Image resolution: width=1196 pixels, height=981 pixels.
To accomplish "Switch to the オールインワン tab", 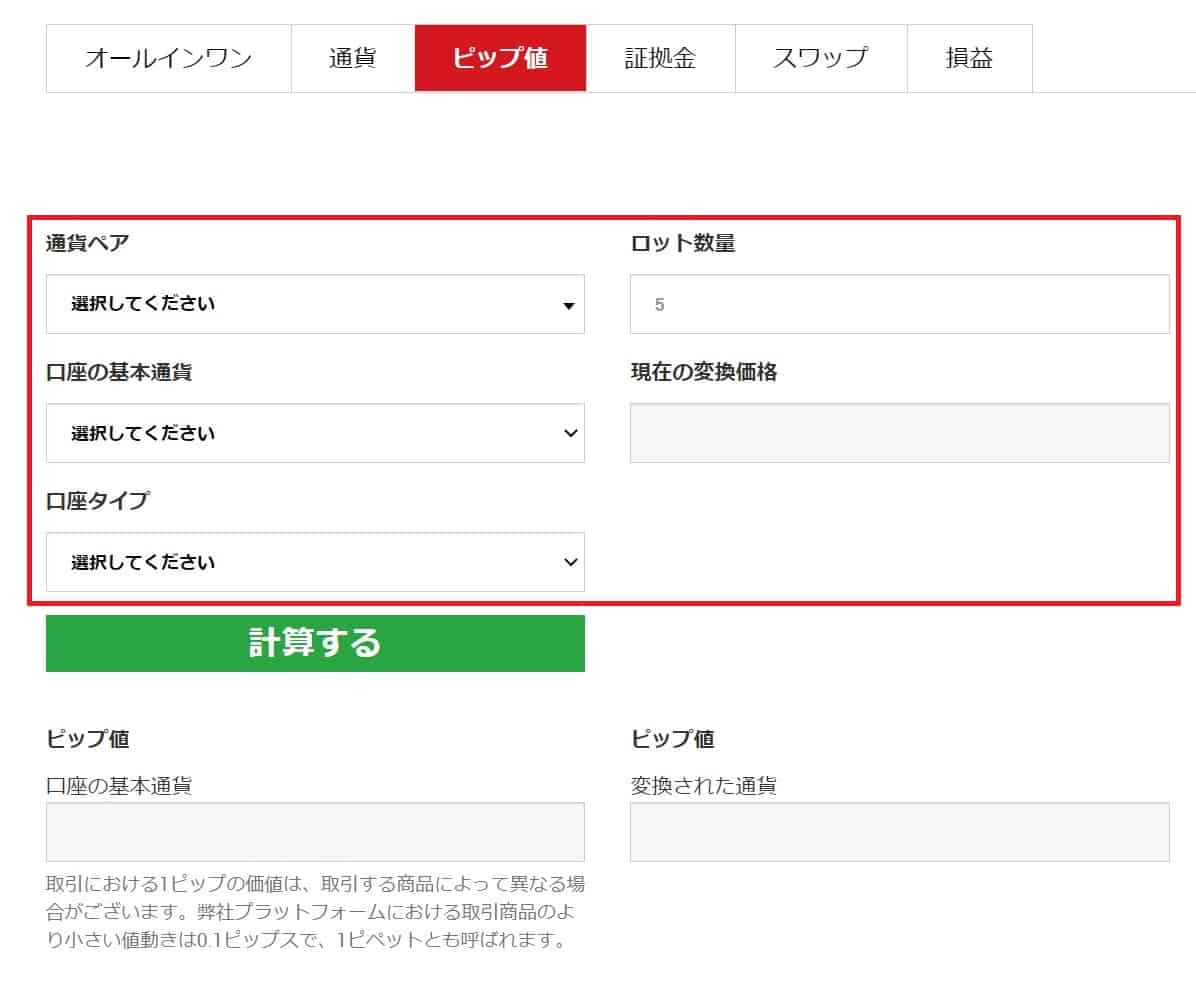I will [x=167, y=58].
